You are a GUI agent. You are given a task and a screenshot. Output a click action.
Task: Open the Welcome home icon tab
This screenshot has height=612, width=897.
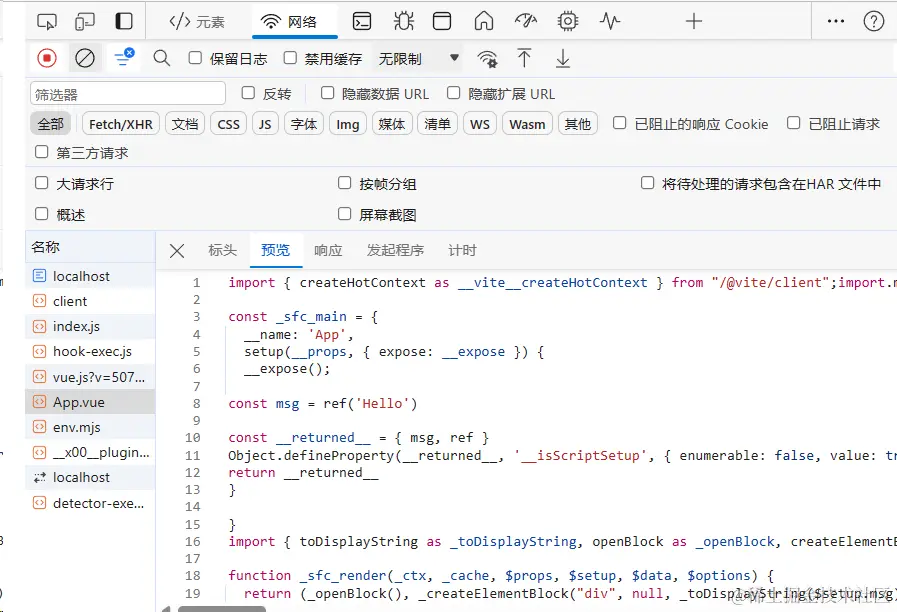click(x=483, y=22)
